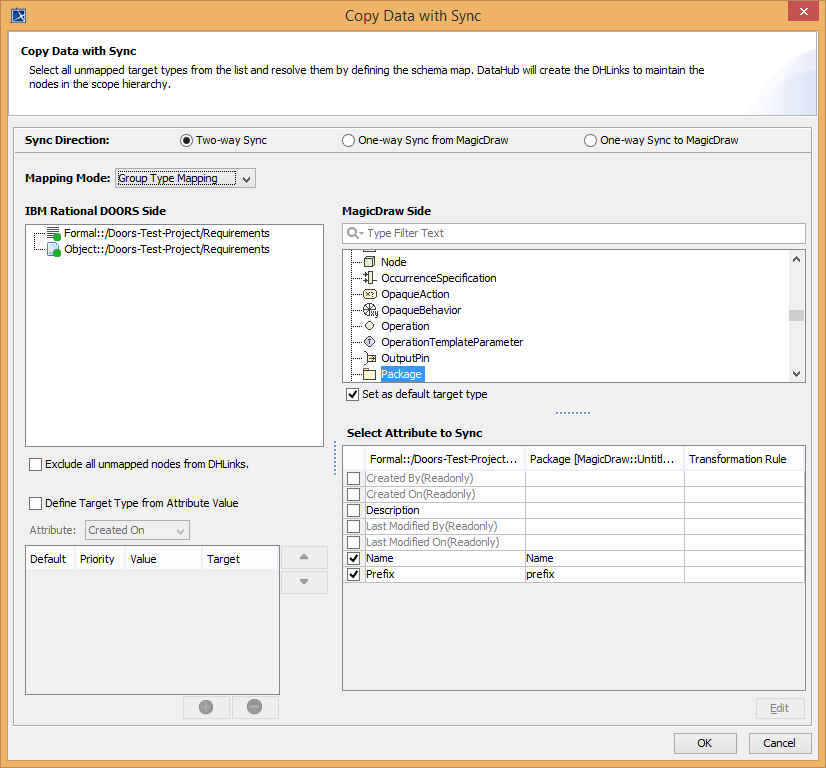Open the Mapping Mode dropdown
Screen dimensions: 826x768
(x=247, y=179)
